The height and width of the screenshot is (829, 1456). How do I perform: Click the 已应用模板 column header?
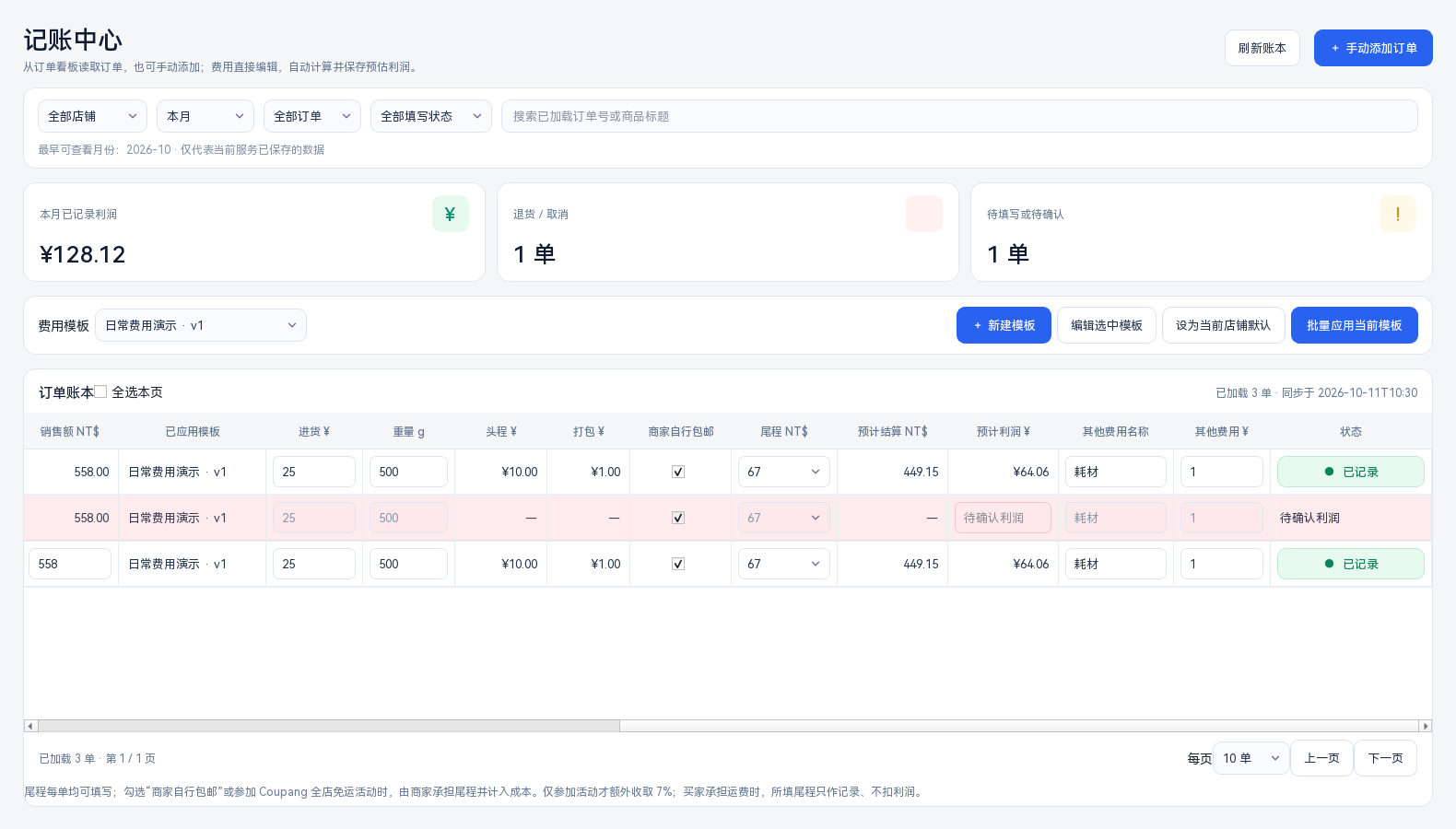(193, 431)
